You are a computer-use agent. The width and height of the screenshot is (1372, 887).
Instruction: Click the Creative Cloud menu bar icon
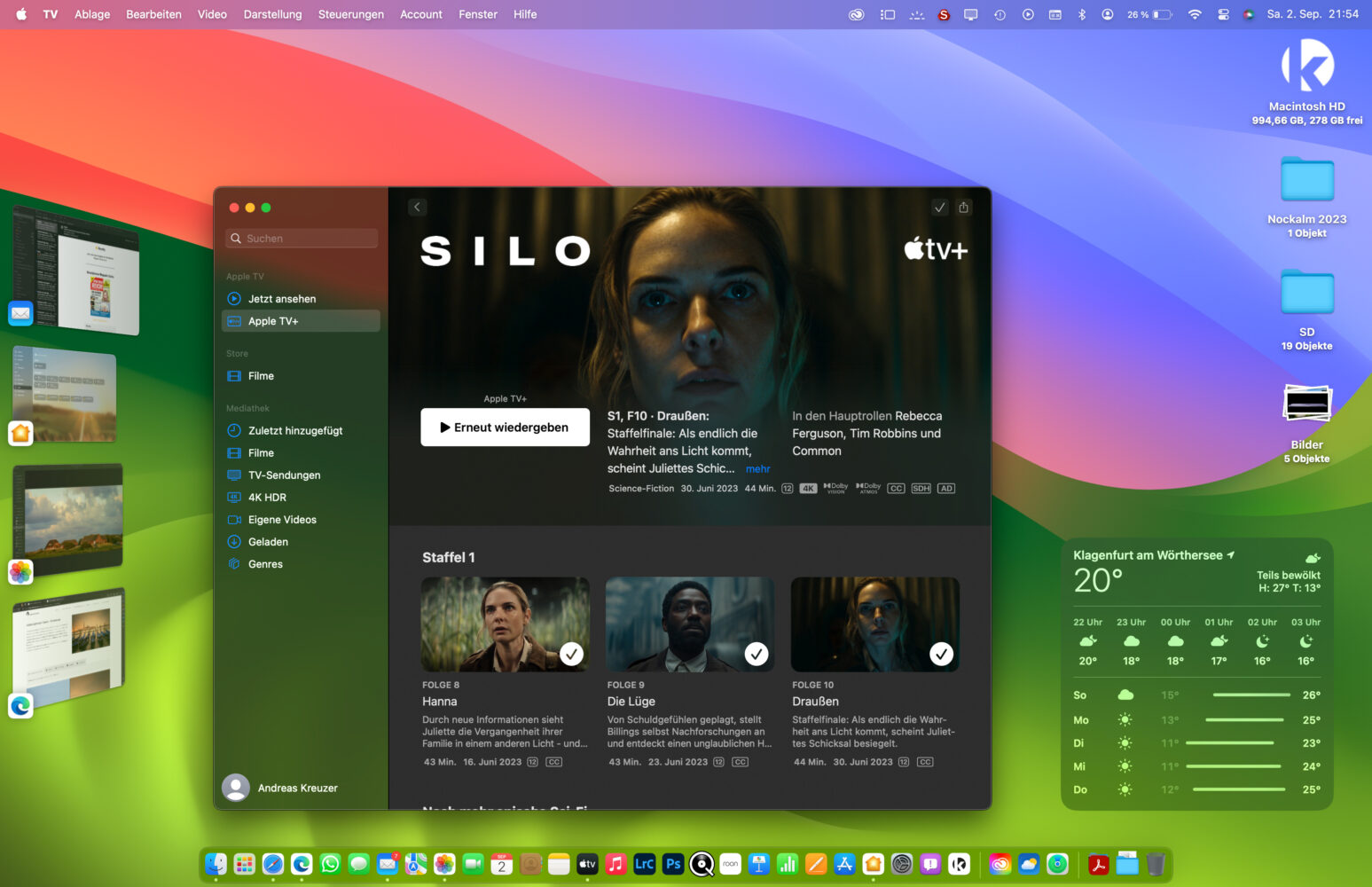point(856,14)
